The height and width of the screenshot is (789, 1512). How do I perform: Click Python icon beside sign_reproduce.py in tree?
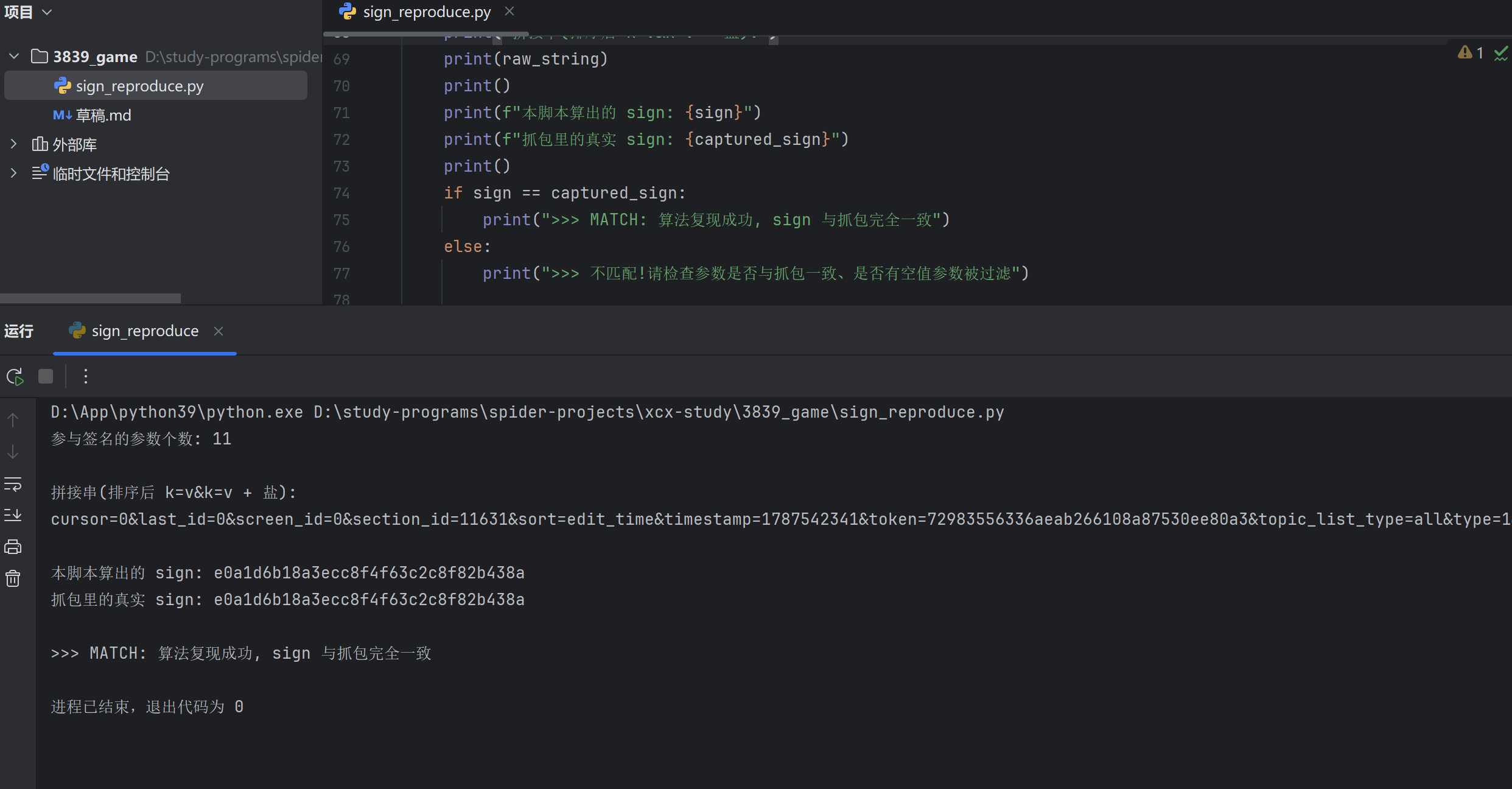click(x=62, y=86)
